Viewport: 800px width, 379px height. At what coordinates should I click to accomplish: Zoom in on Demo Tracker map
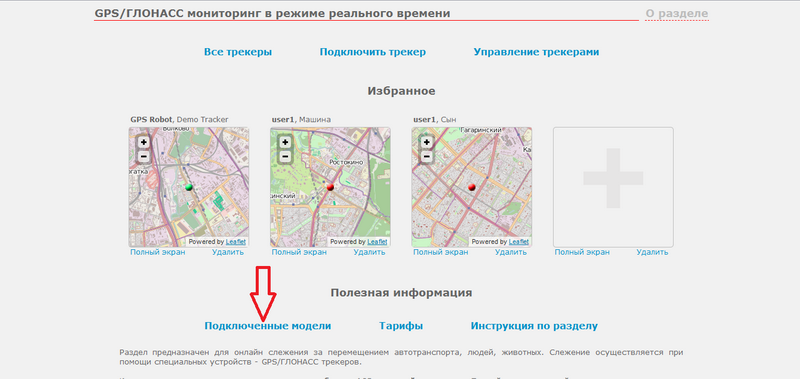[x=143, y=142]
